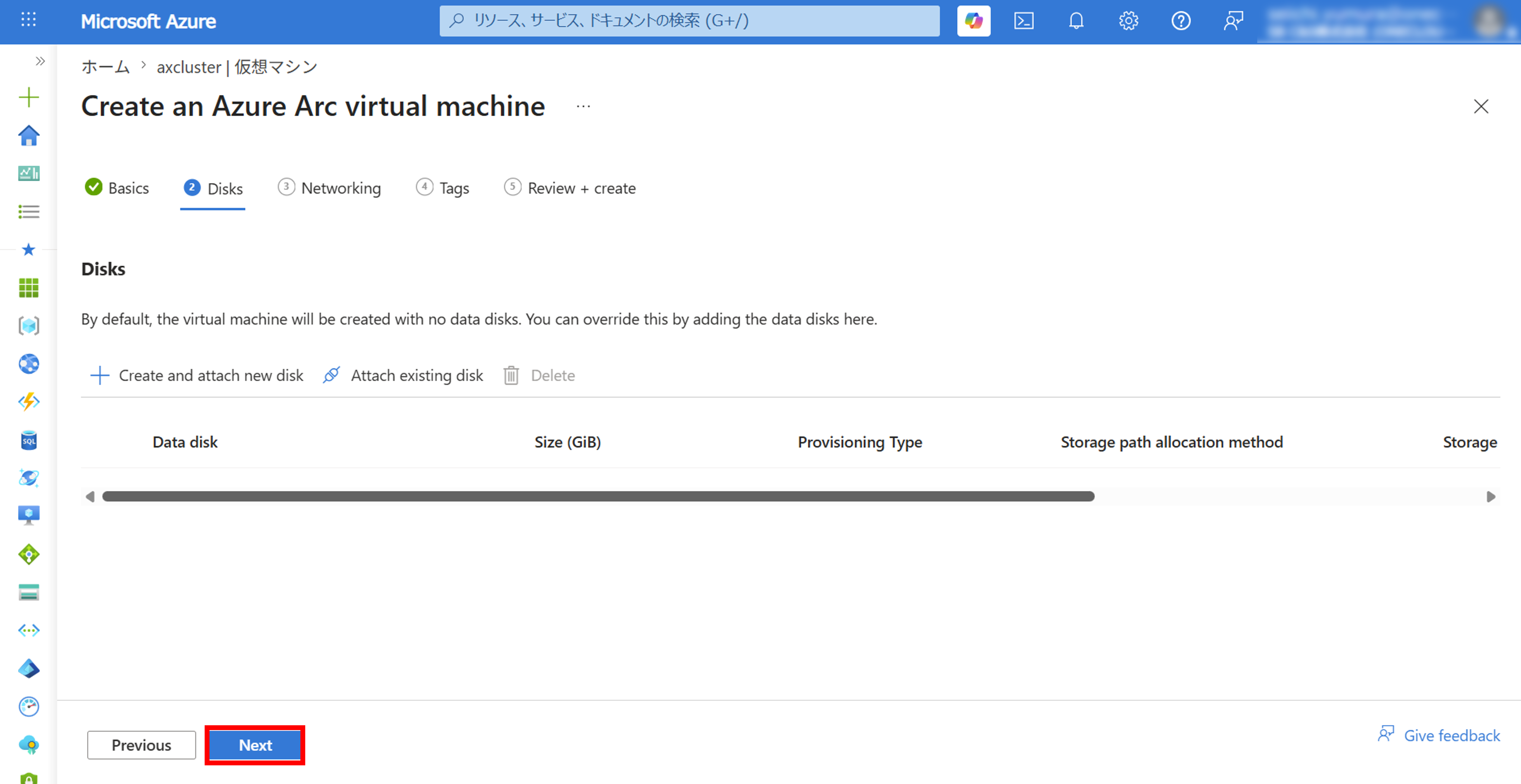Focus the resource search box
Screen dimensions: 1521x784
[x=689, y=21]
